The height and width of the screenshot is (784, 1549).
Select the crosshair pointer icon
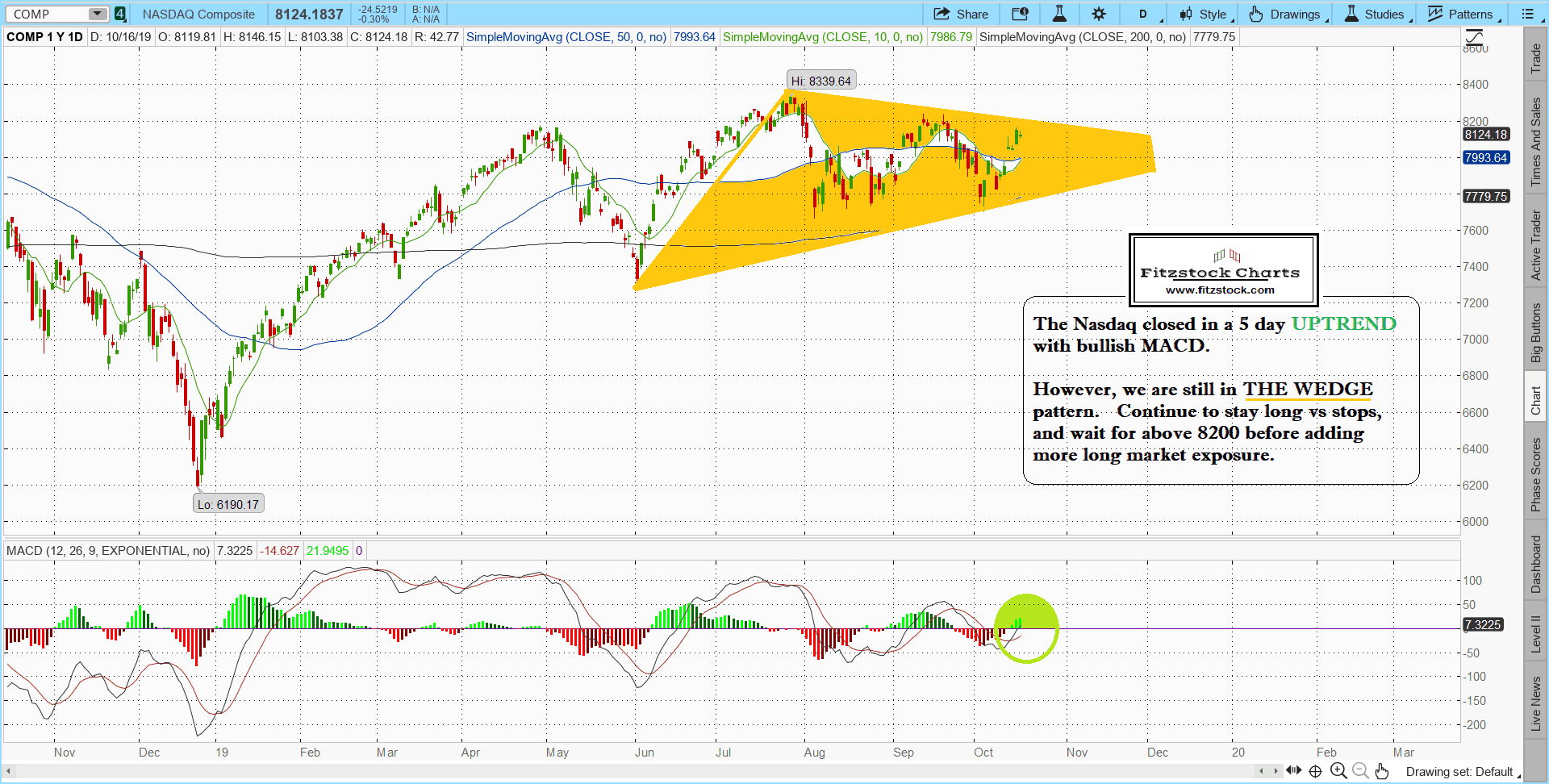tap(1316, 771)
